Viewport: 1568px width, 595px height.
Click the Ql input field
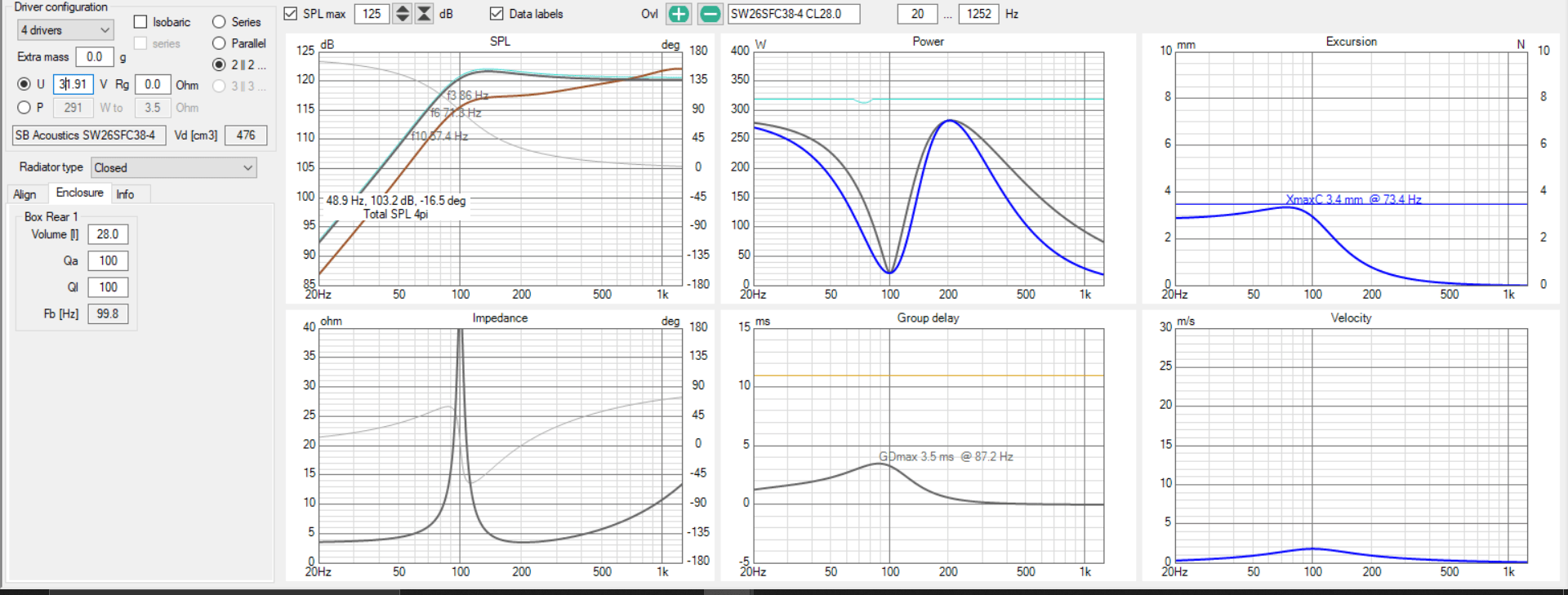[x=108, y=287]
